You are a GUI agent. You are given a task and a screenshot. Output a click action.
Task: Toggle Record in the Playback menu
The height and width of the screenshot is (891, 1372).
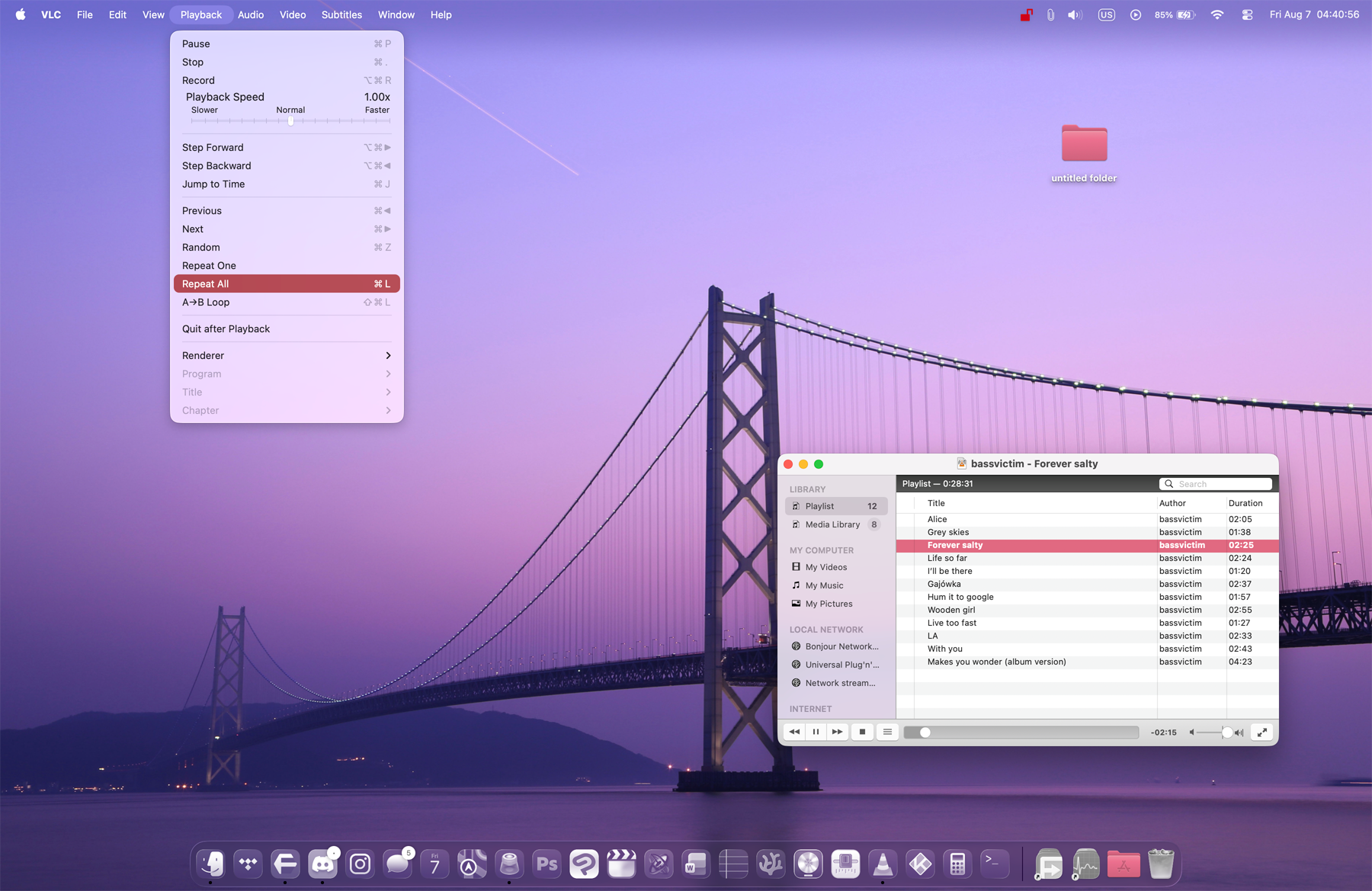pos(287,80)
